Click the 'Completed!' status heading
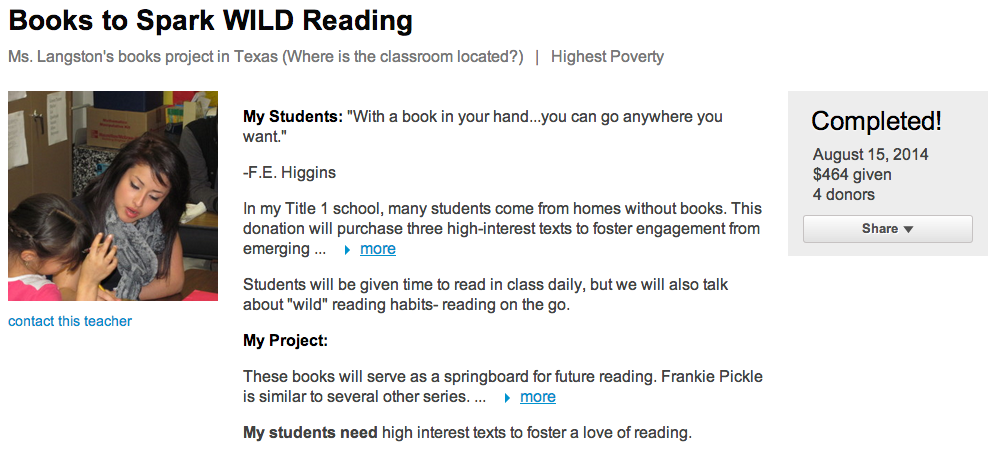999x463 pixels. [x=876, y=122]
